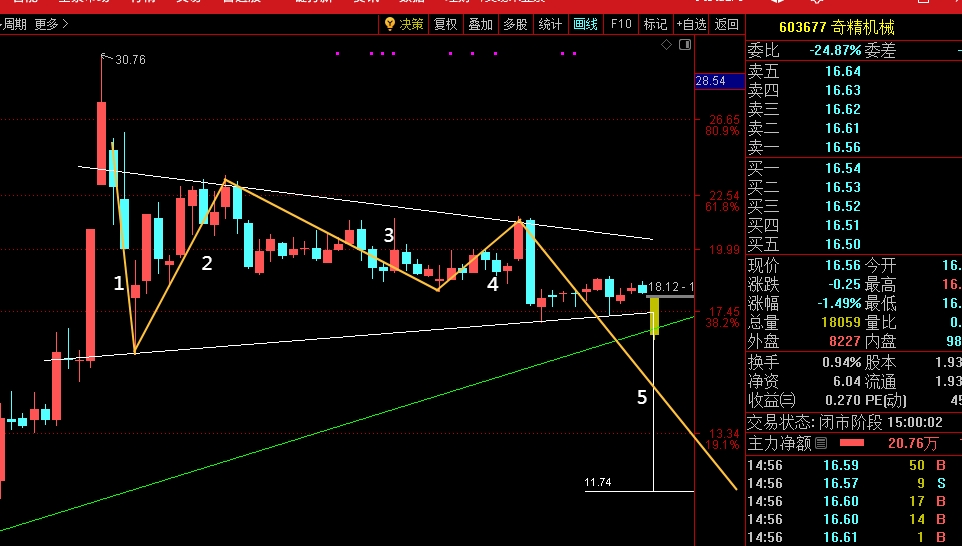Click the 净资 value 6.04
This screenshot has width=962, height=546.
pos(847,382)
